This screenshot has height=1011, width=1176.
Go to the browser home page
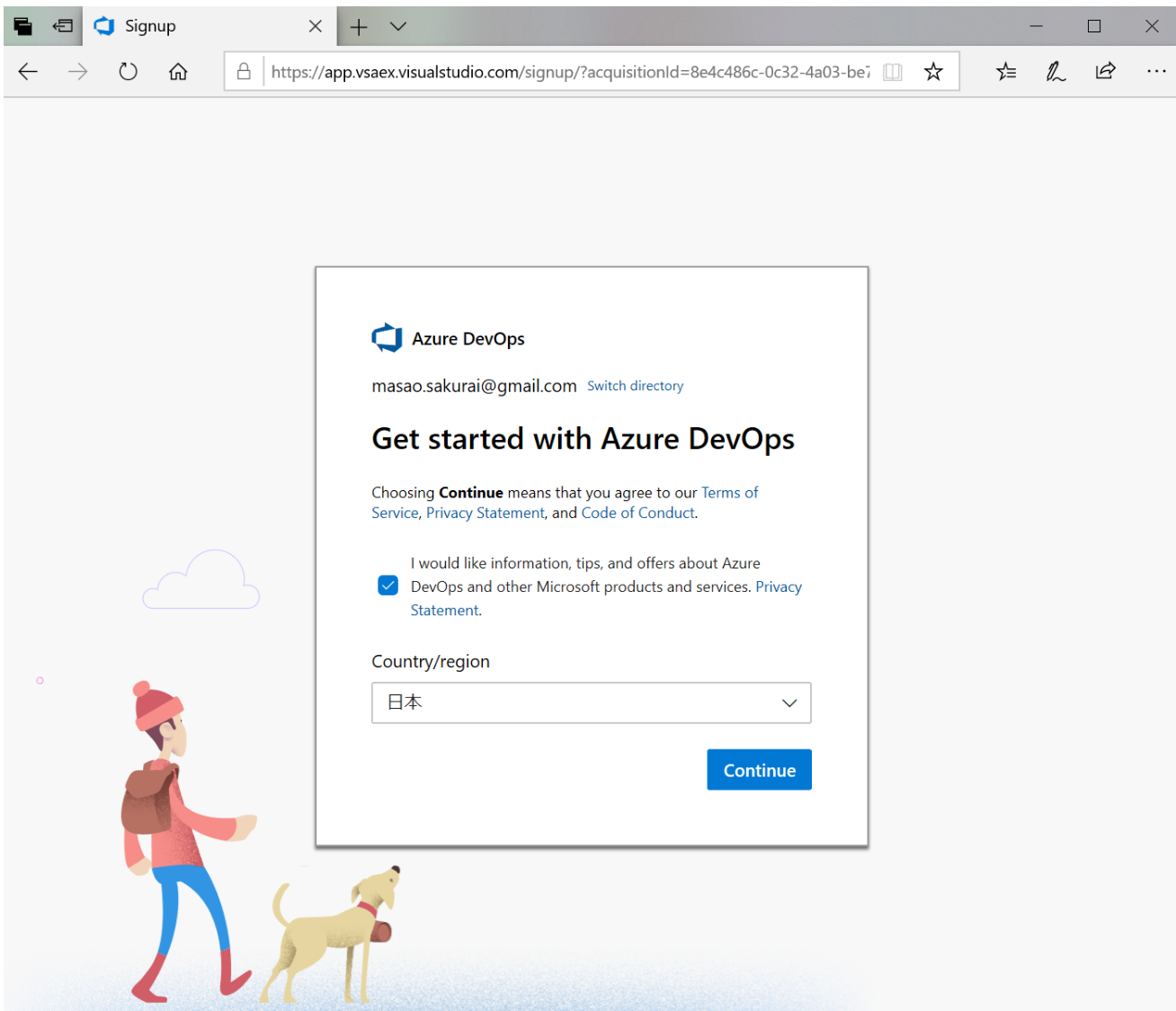tap(178, 72)
